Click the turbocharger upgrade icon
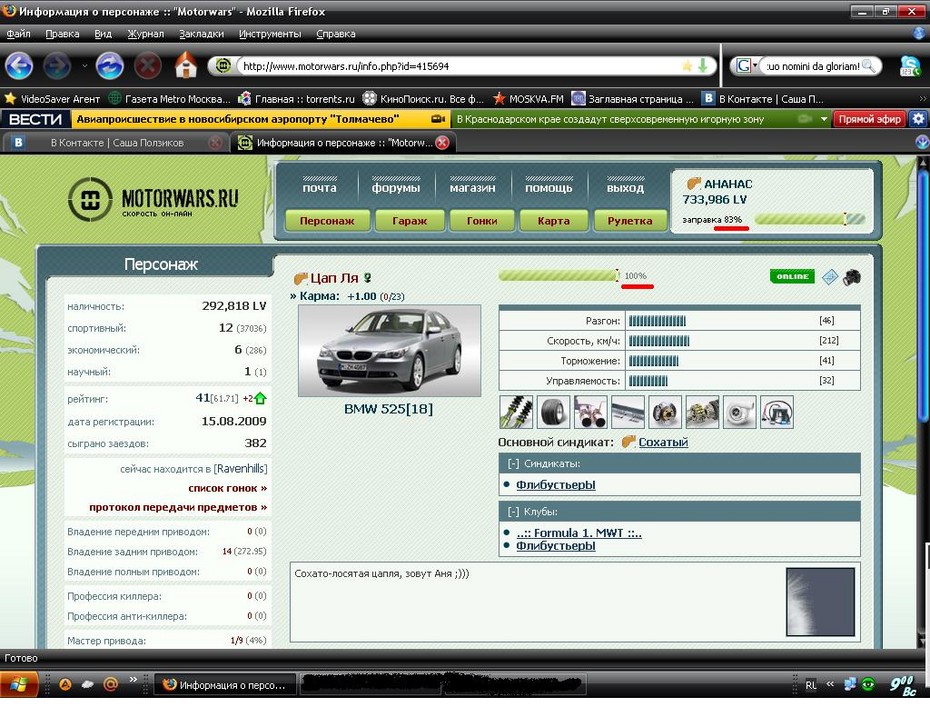Image resolution: width=930 pixels, height=727 pixels. point(740,412)
